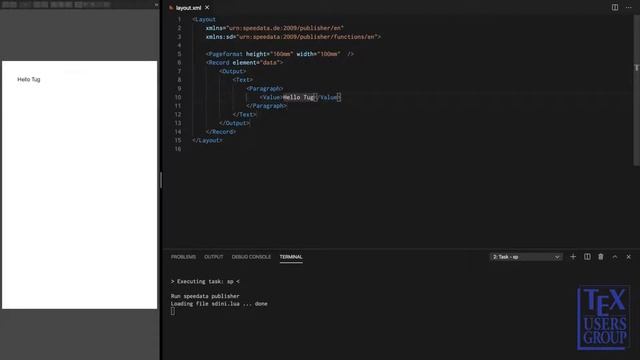Open the '2: Task - sp' terminal dropdown
This screenshot has width=640, height=360.
[526, 257]
